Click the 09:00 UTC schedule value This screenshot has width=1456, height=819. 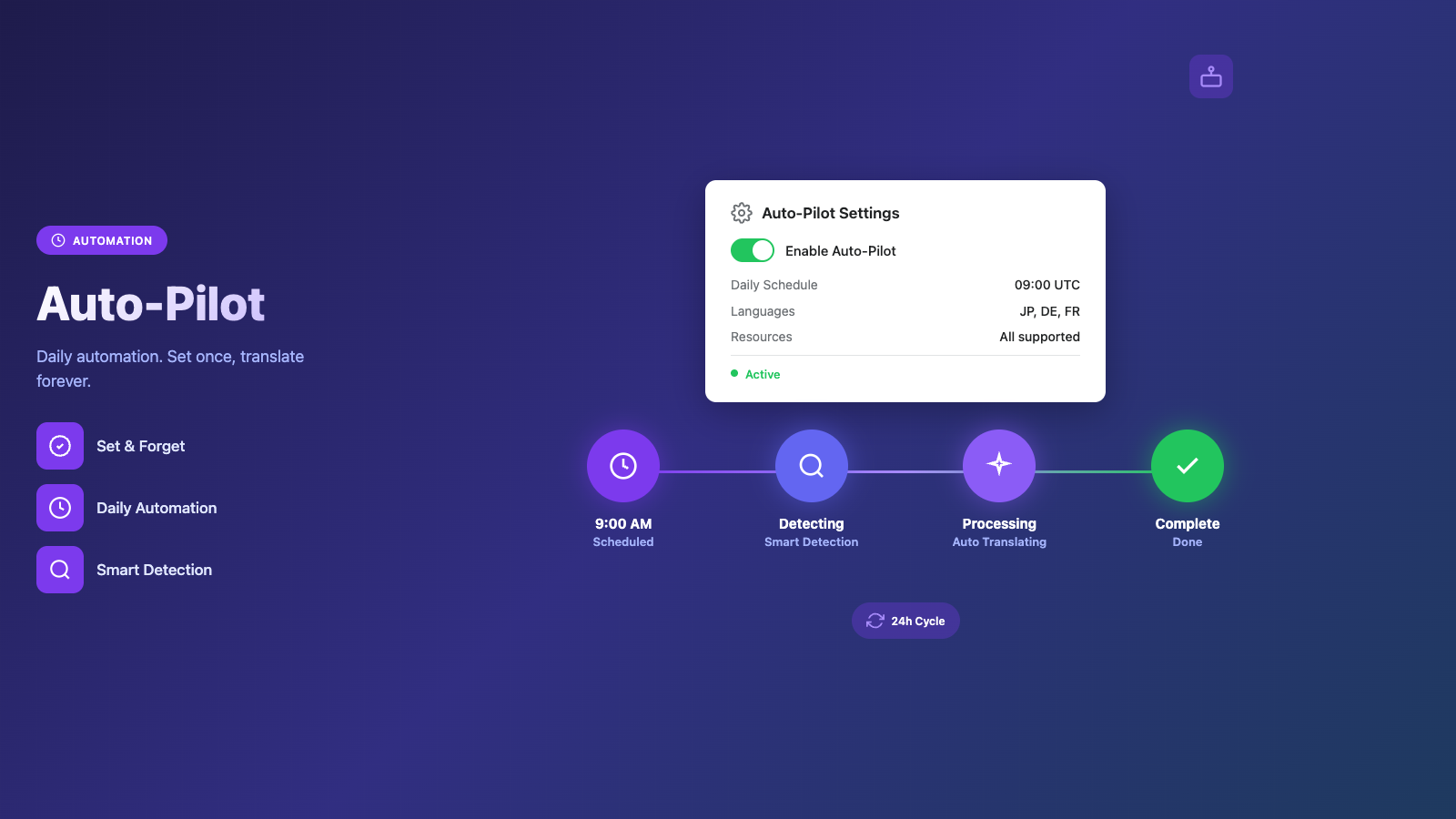pos(1046,285)
